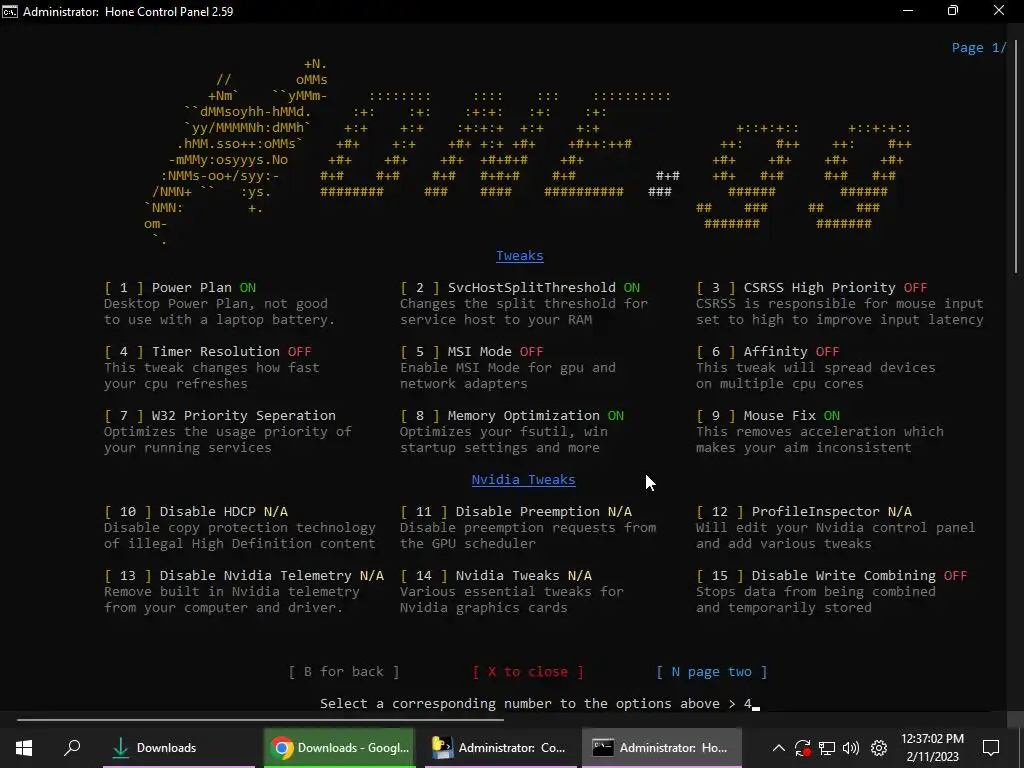The image size is (1024, 768).
Task: Click the Mouse Fix ON option
Action: click(x=768, y=415)
